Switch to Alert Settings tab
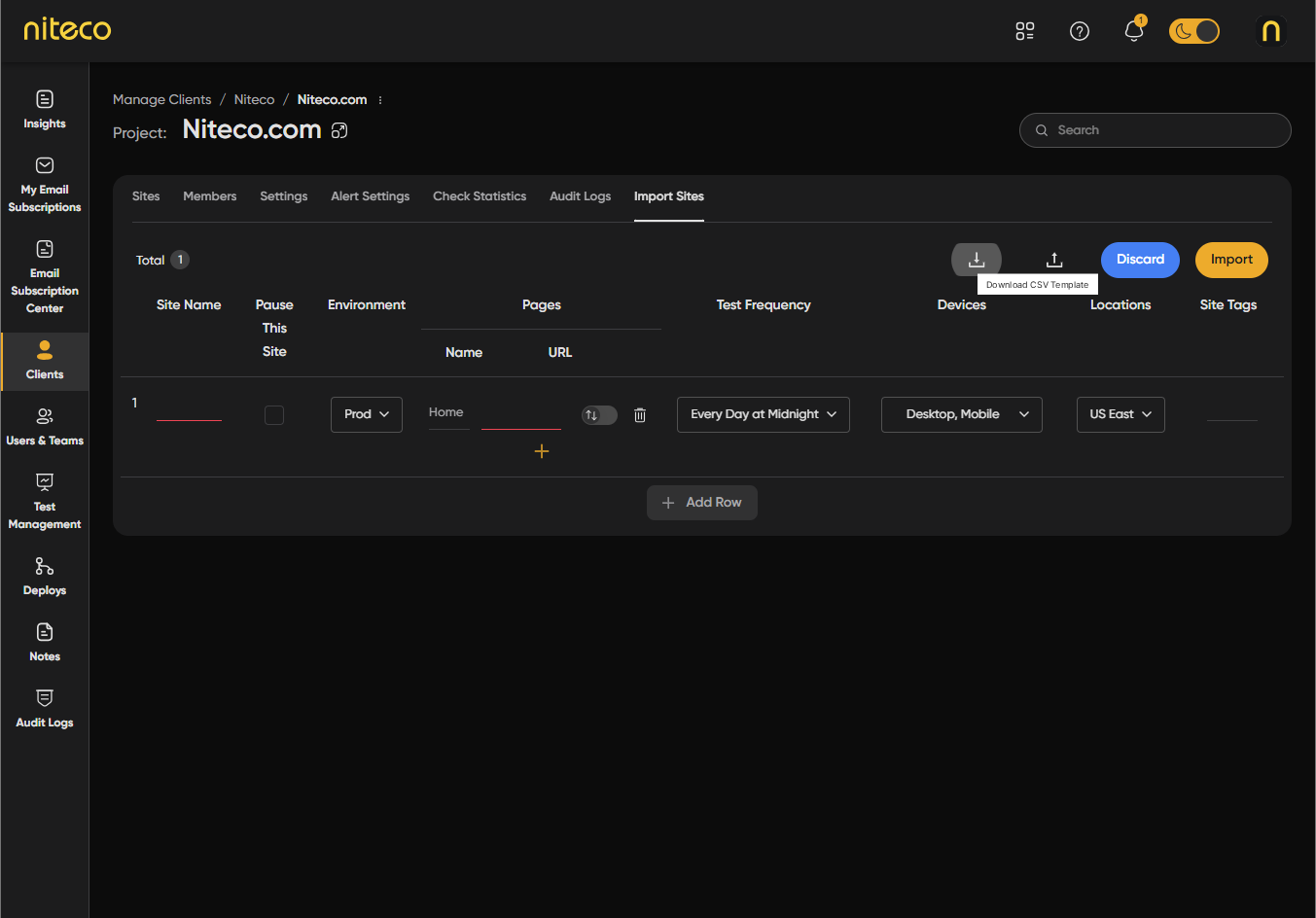 click(371, 196)
